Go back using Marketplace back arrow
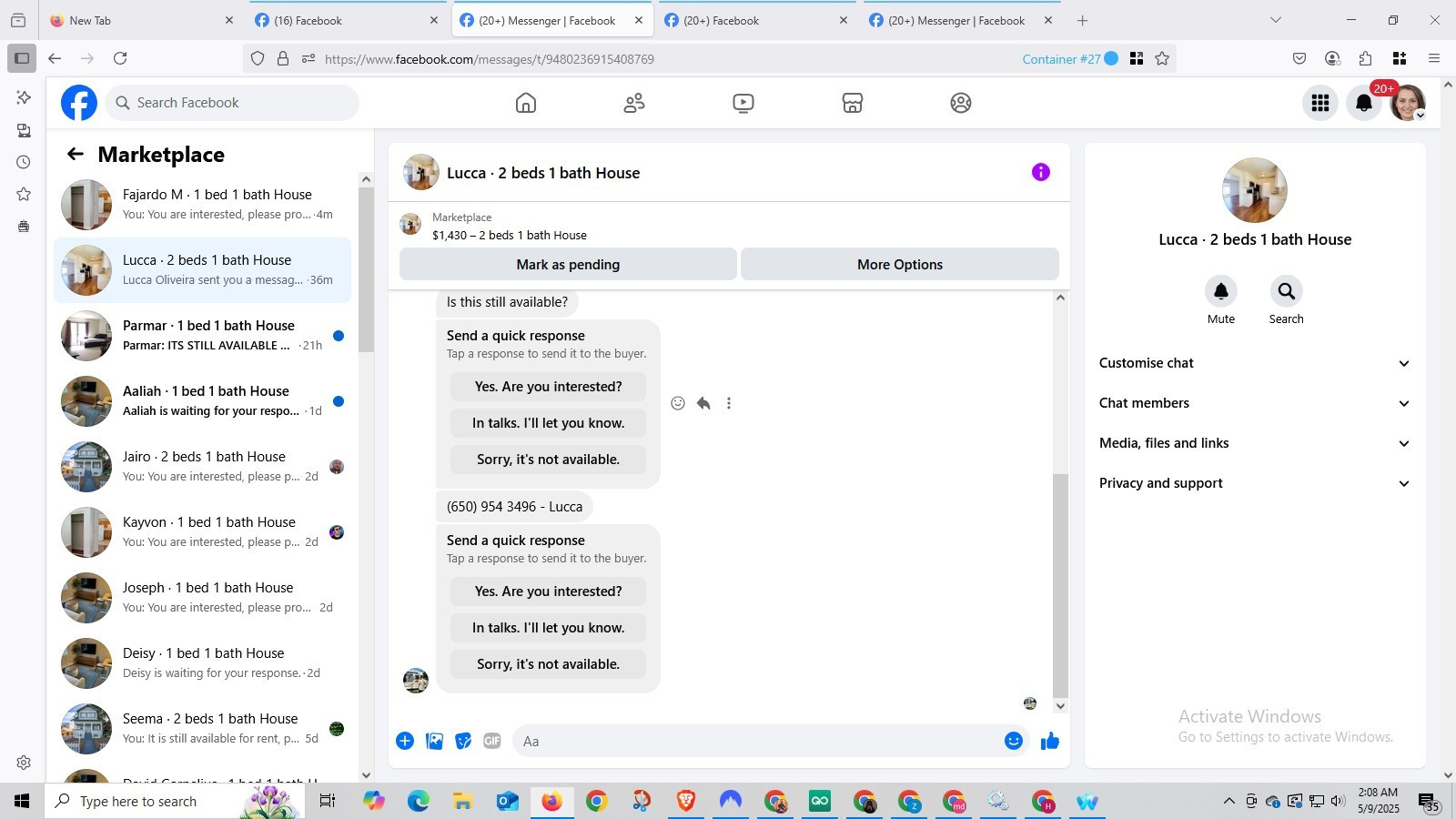 point(76,155)
